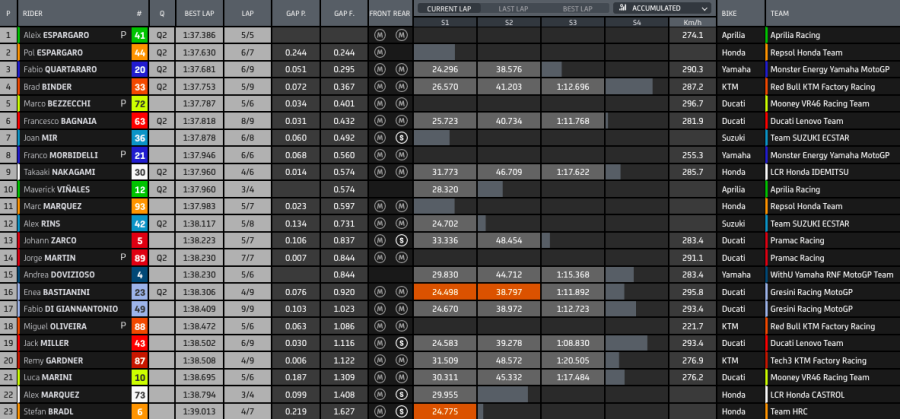This screenshot has height=419, width=900.
Task: Click the pit 'P' indicator for Miguel Oliveira
Action: [124, 326]
